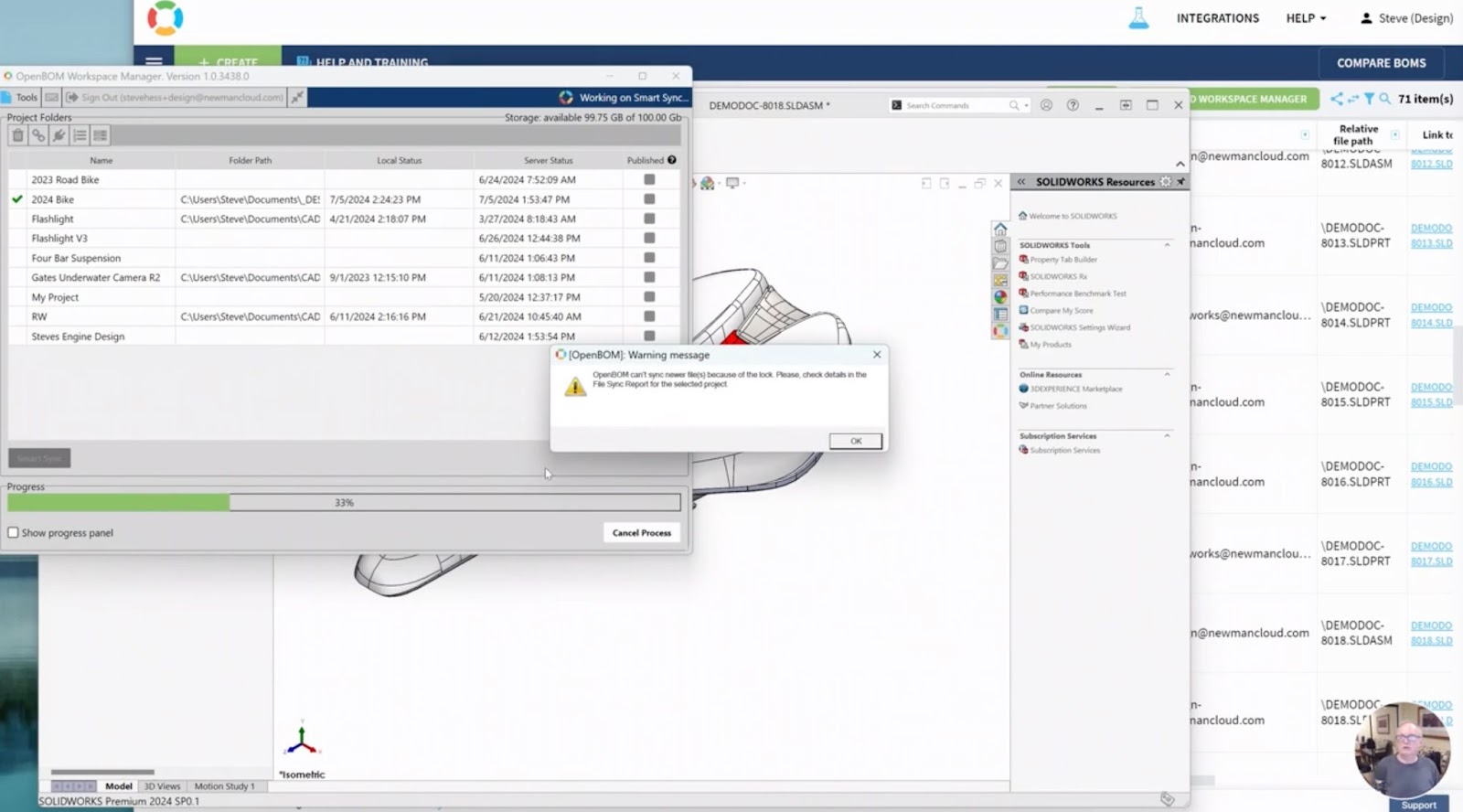1463x812 pixels.
Task: Toggle Published checkbox for Gates Underwater Camera R2
Action: tap(649, 277)
